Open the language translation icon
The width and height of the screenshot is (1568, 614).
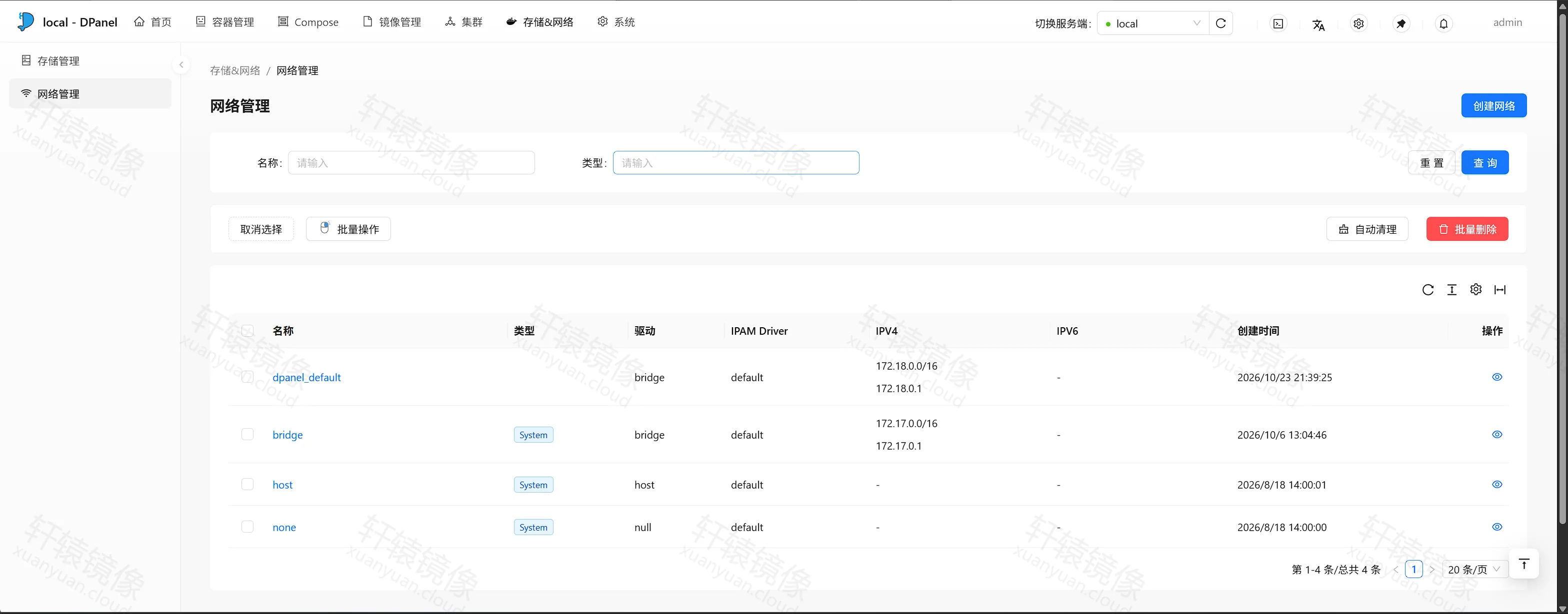(1318, 24)
